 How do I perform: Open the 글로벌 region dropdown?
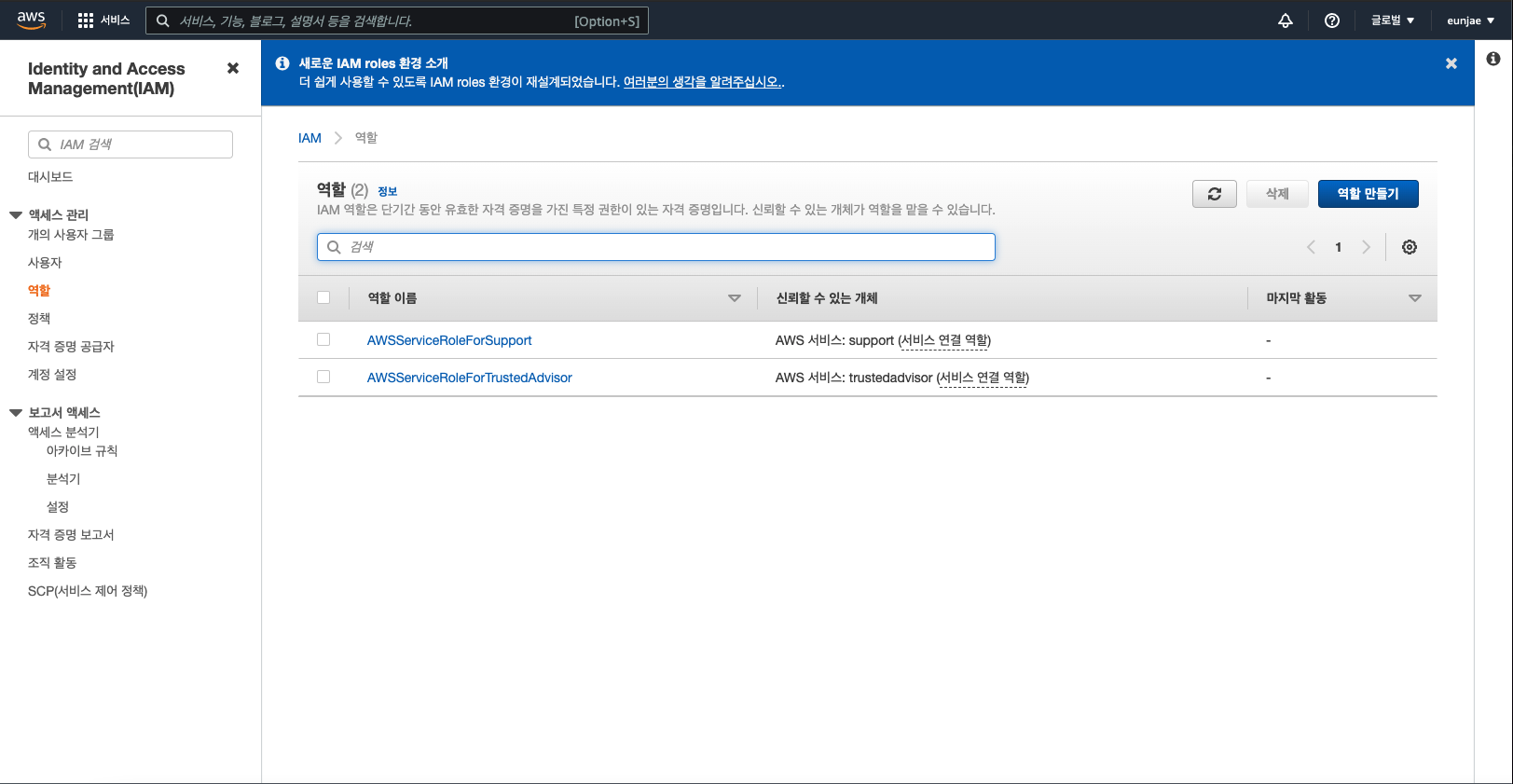[1393, 21]
